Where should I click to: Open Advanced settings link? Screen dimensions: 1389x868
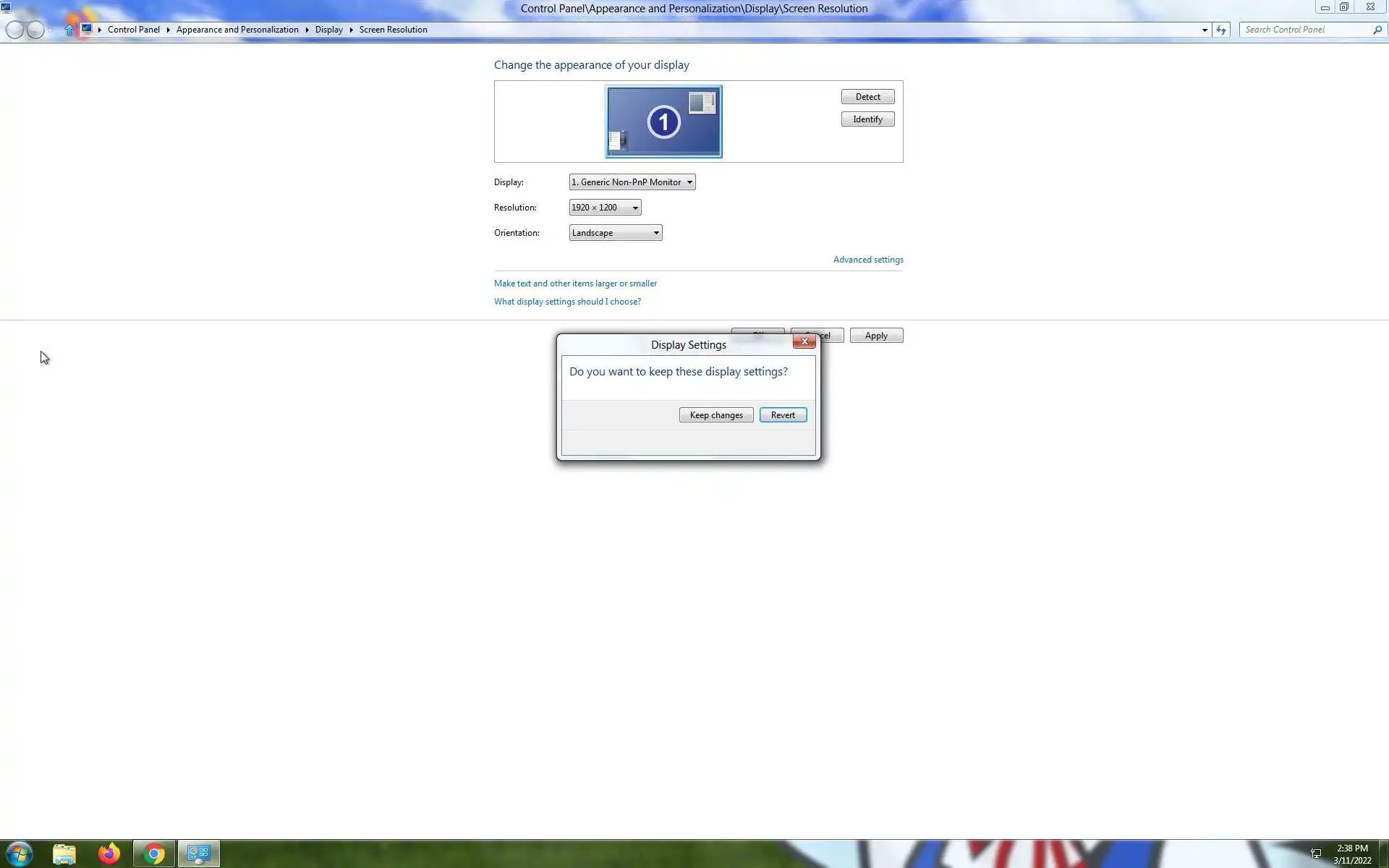pyautogui.click(x=867, y=260)
